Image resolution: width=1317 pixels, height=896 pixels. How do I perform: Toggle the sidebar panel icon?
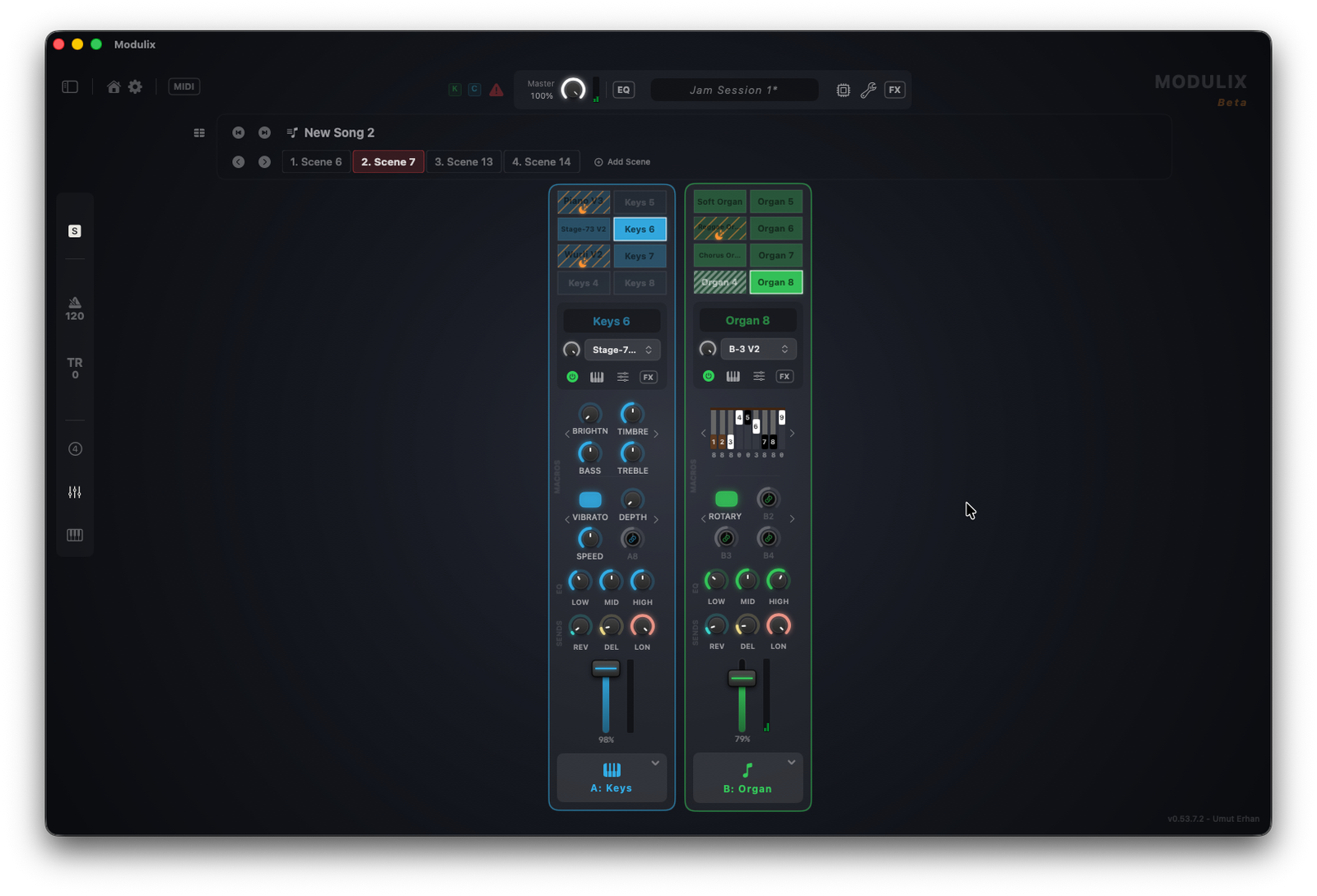pos(70,86)
